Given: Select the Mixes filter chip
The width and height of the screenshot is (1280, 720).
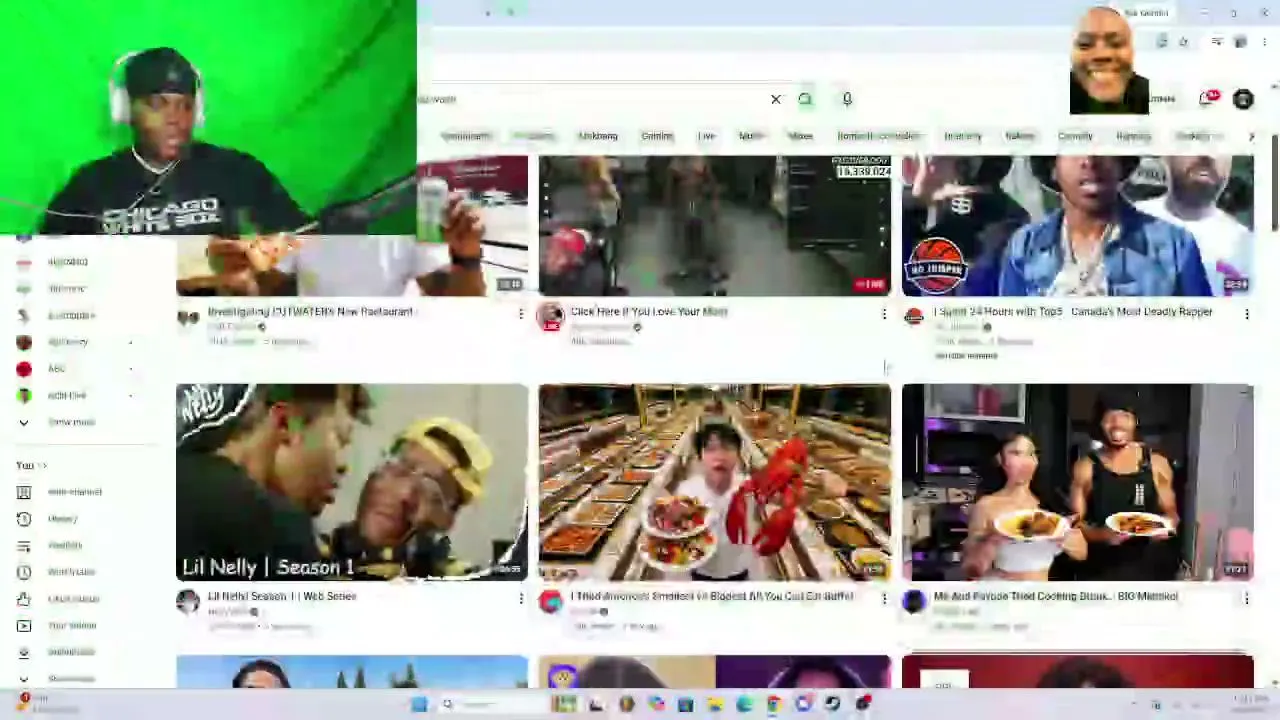Looking at the screenshot, I should [x=800, y=136].
